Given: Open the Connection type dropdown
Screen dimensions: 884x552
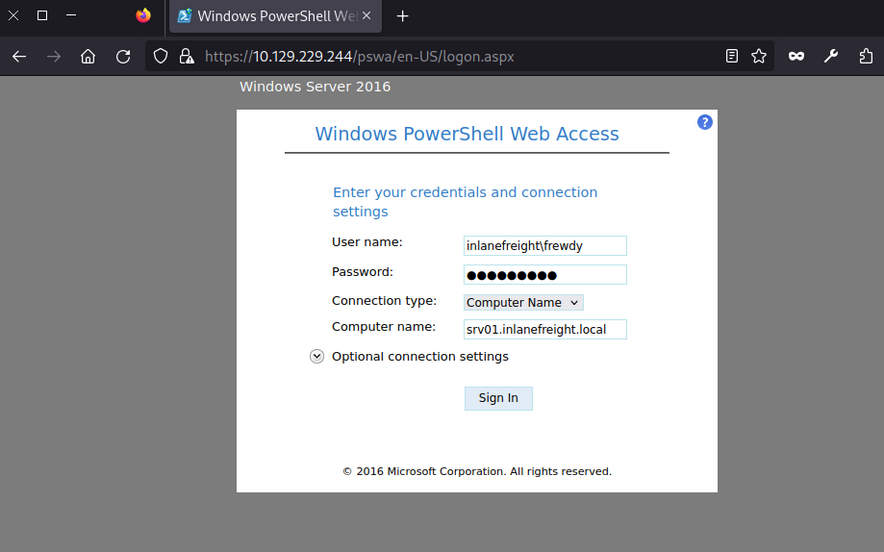Looking at the screenshot, I should click(524, 303).
